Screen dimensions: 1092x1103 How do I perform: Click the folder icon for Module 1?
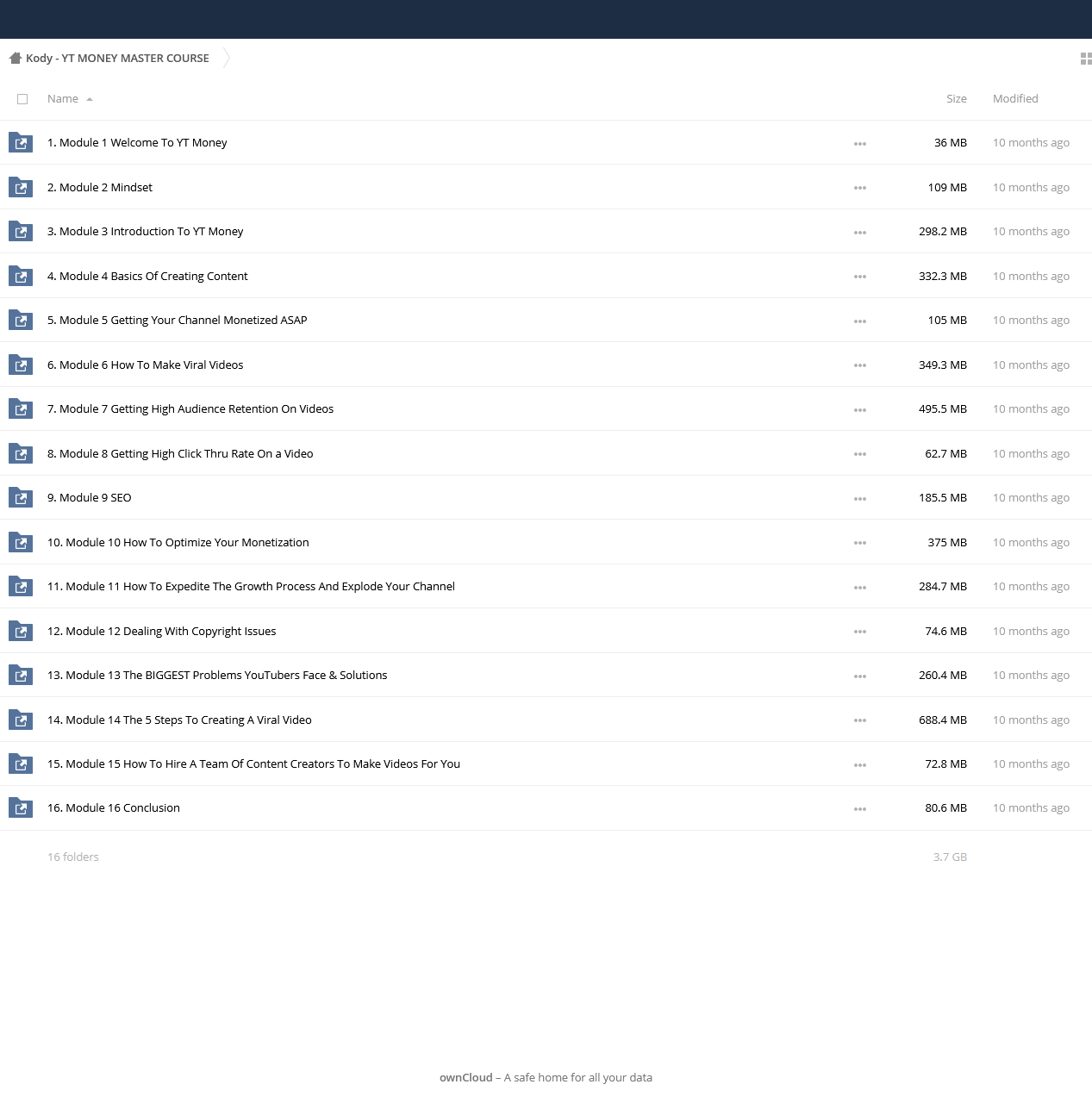pyautogui.click(x=21, y=142)
